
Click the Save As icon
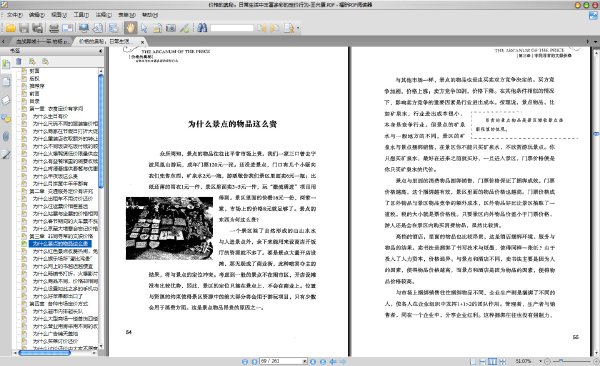(37, 28)
